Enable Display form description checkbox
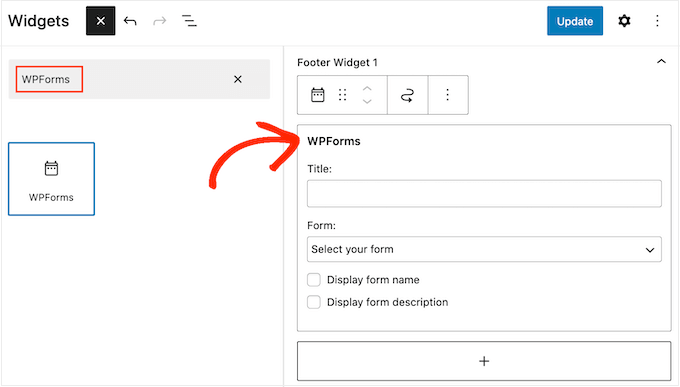The image size is (680, 387). pos(314,302)
